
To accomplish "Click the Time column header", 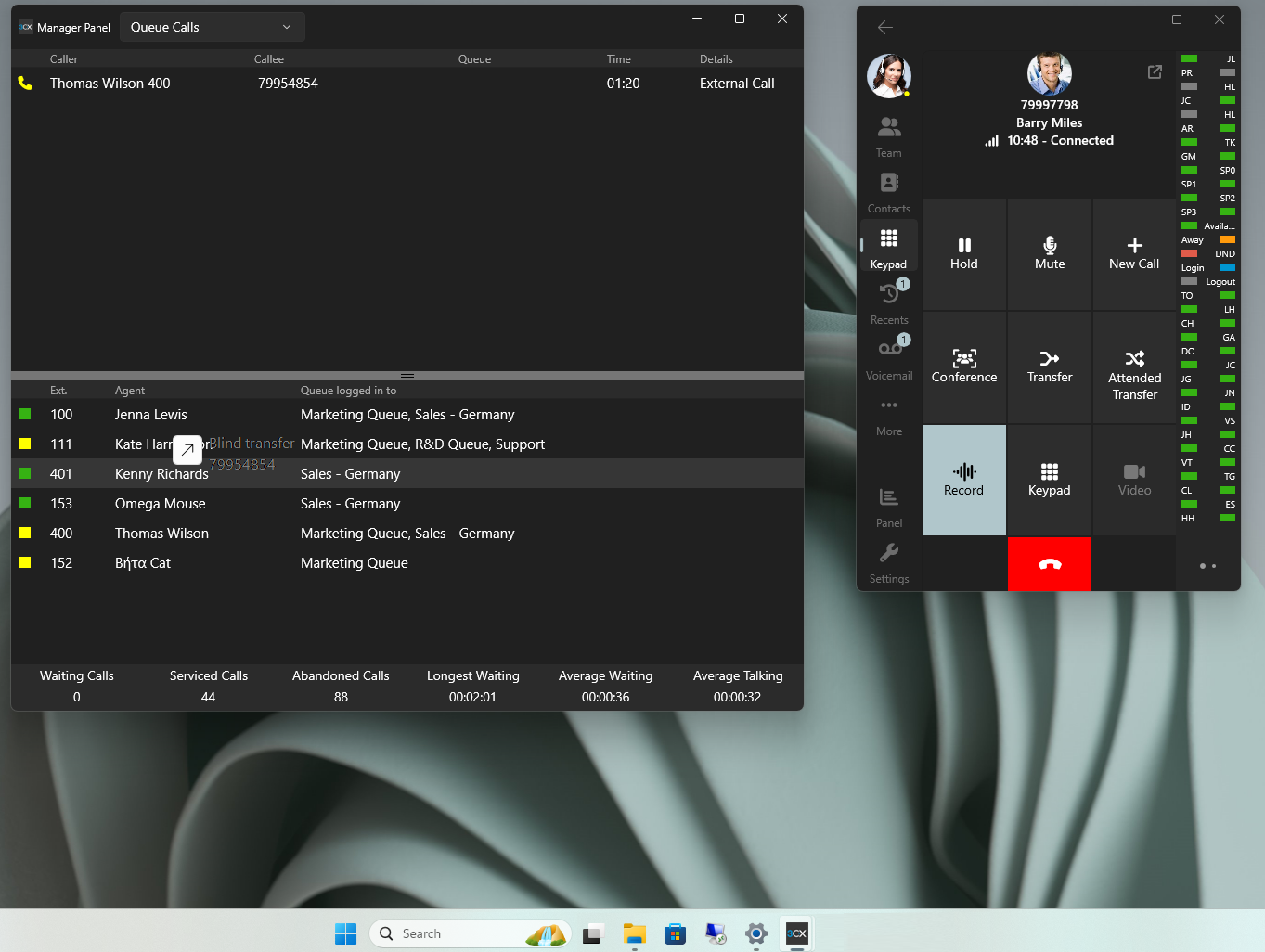I will coord(619,59).
